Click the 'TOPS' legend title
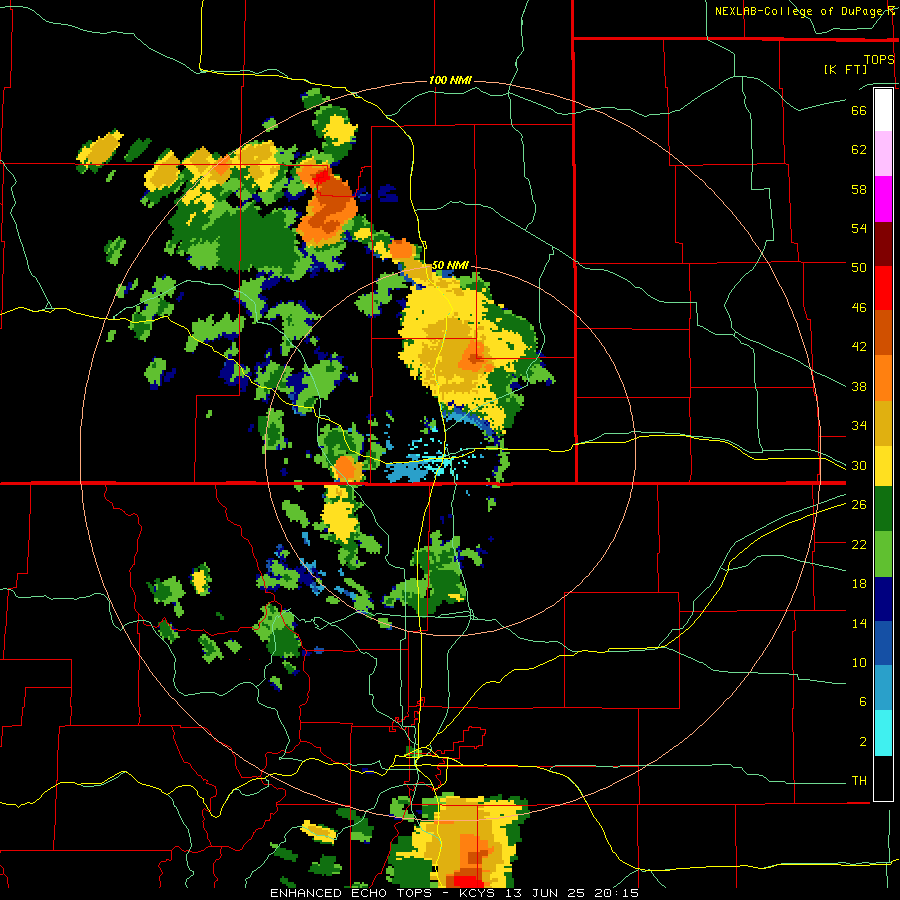 [x=879, y=59]
